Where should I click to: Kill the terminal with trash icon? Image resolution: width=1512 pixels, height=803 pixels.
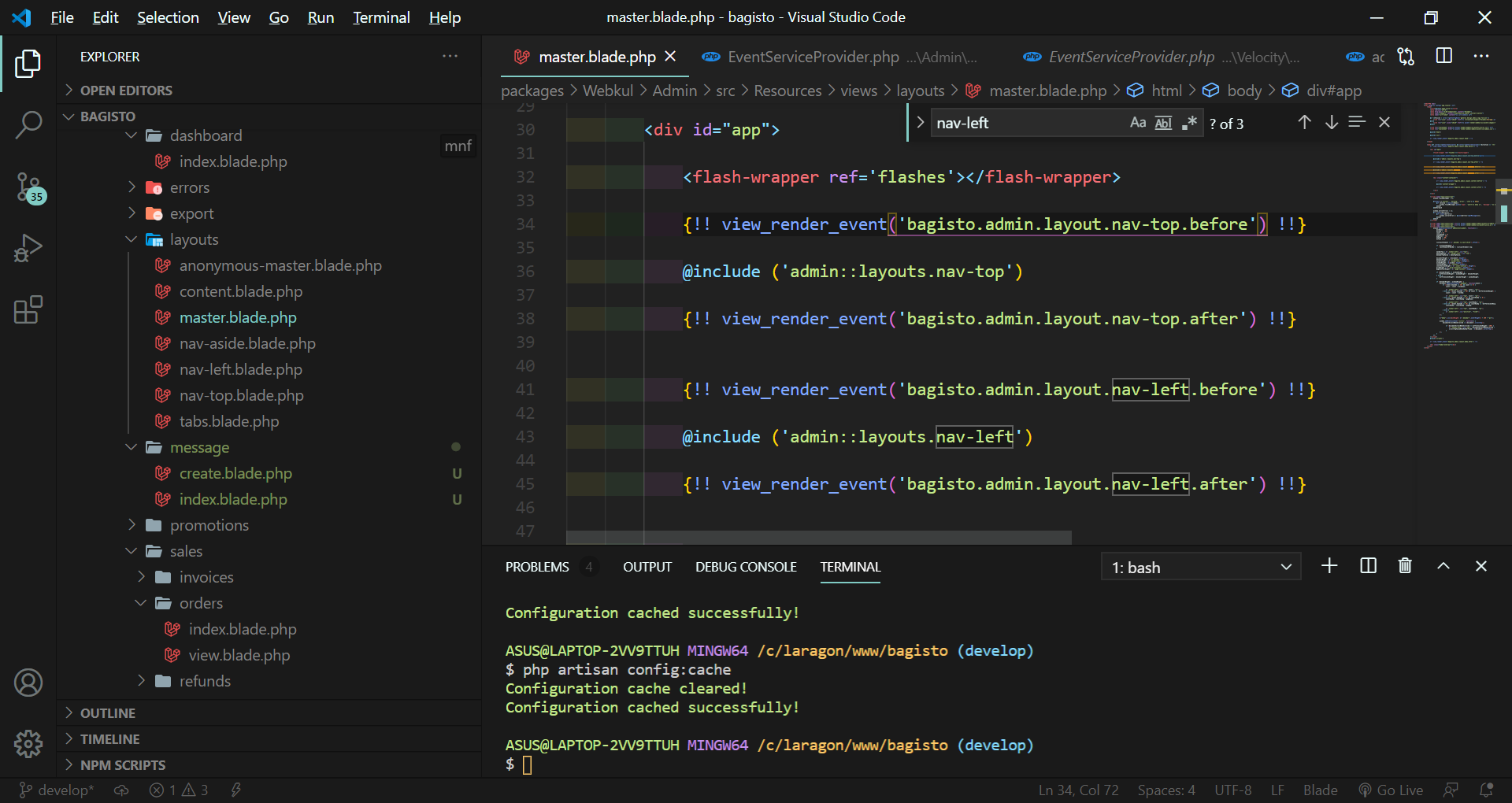pos(1405,566)
